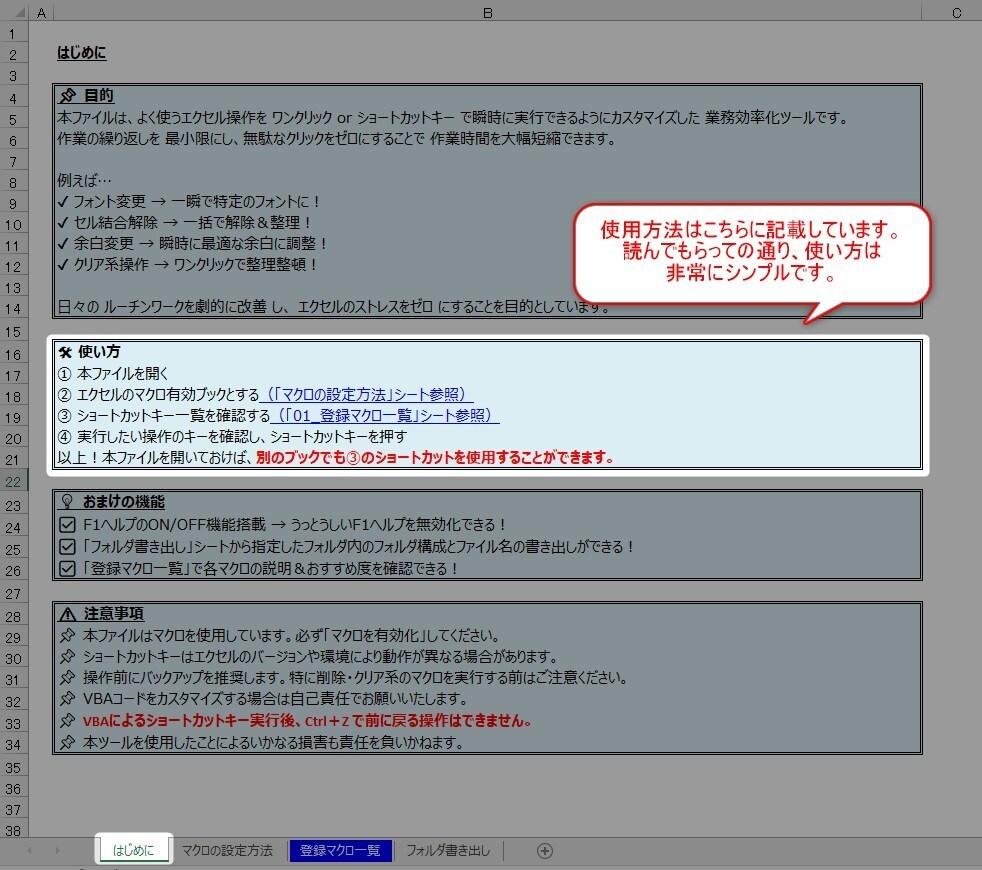982x870 pixels.
Task: Click the line ✓ フォント変更 → 一瞬で特定のフォントに!
Action: click(189, 202)
